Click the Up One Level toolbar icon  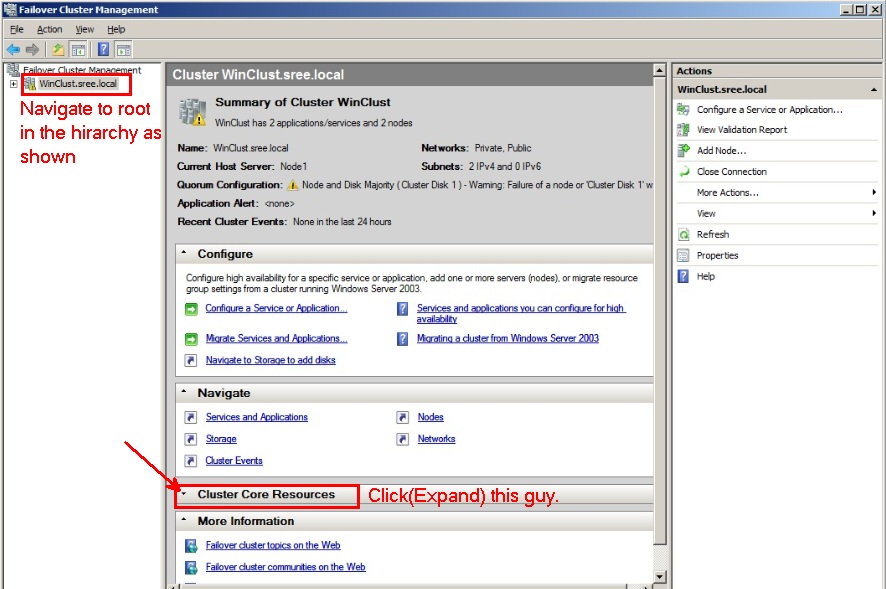tap(58, 49)
